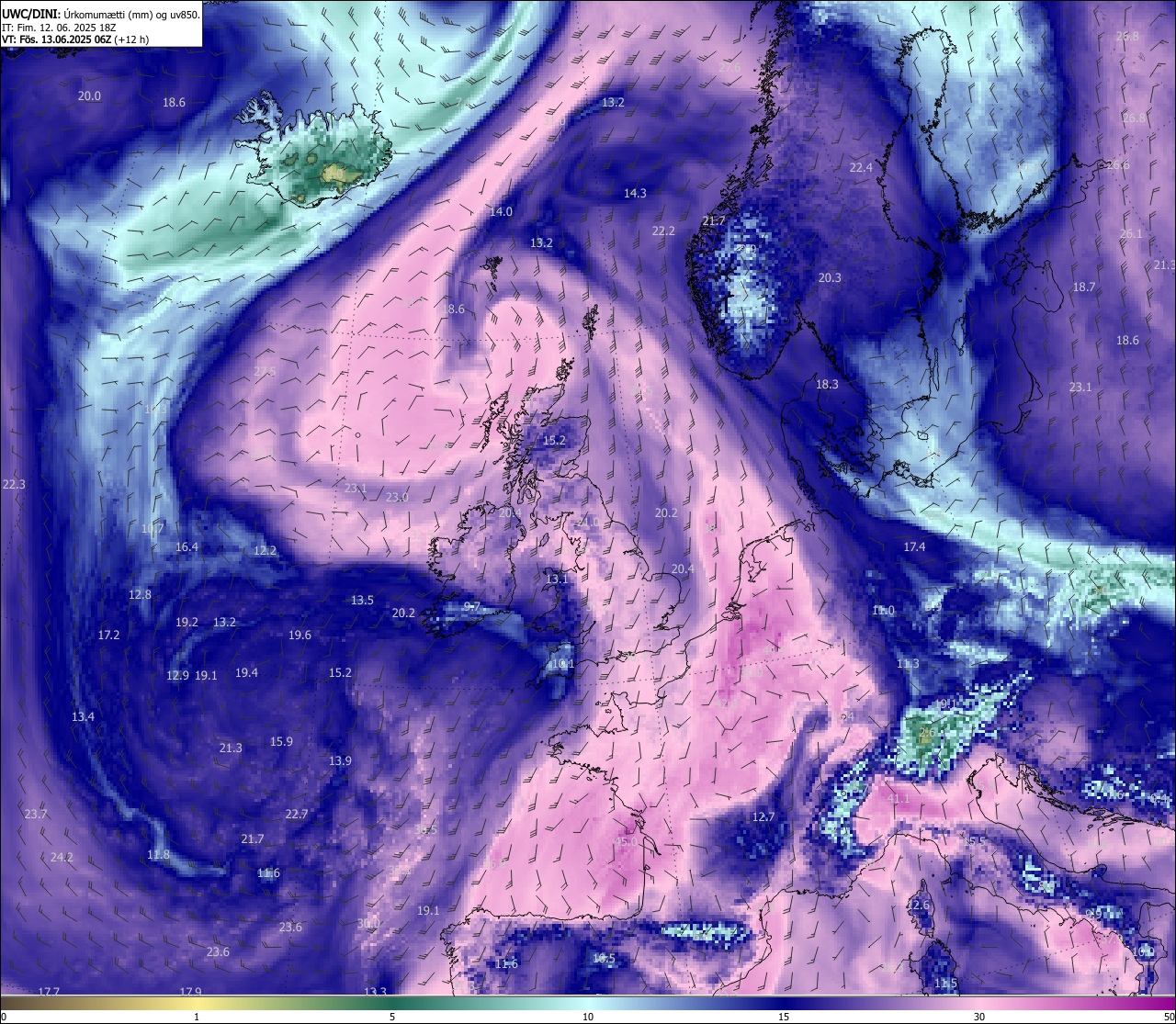The width and height of the screenshot is (1176, 1024).
Task: Click the 18.7 value on the map
Action: click(x=1084, y=287)
